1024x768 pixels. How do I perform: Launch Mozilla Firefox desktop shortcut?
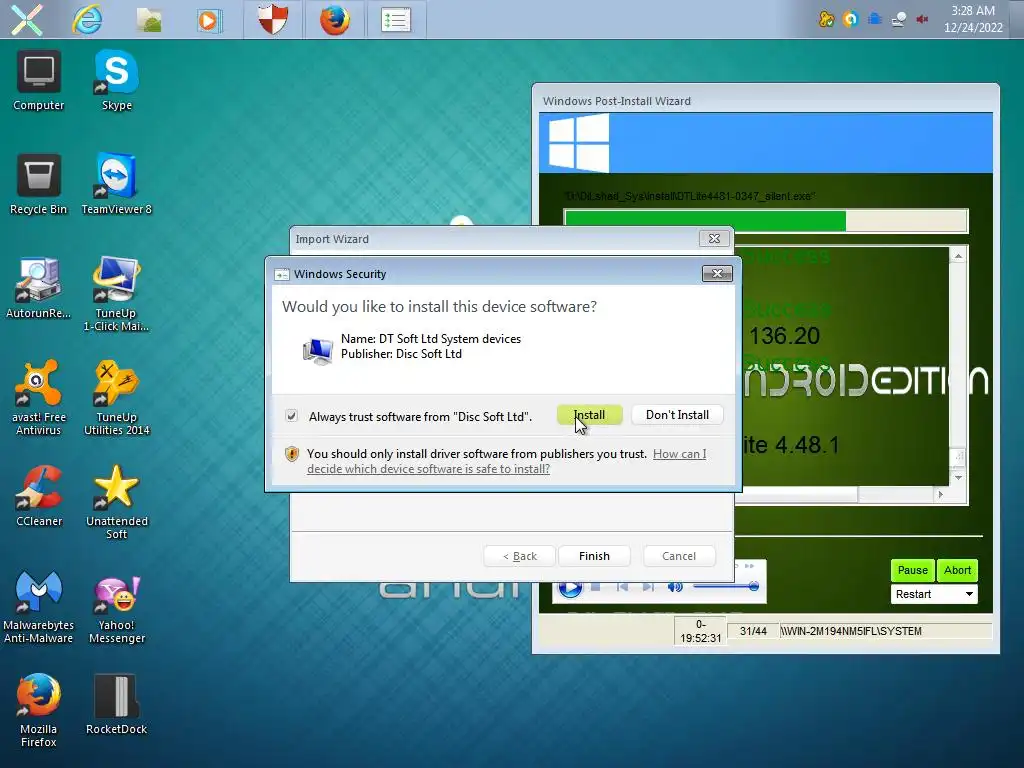pyautogui.click(x=39, y=711)
